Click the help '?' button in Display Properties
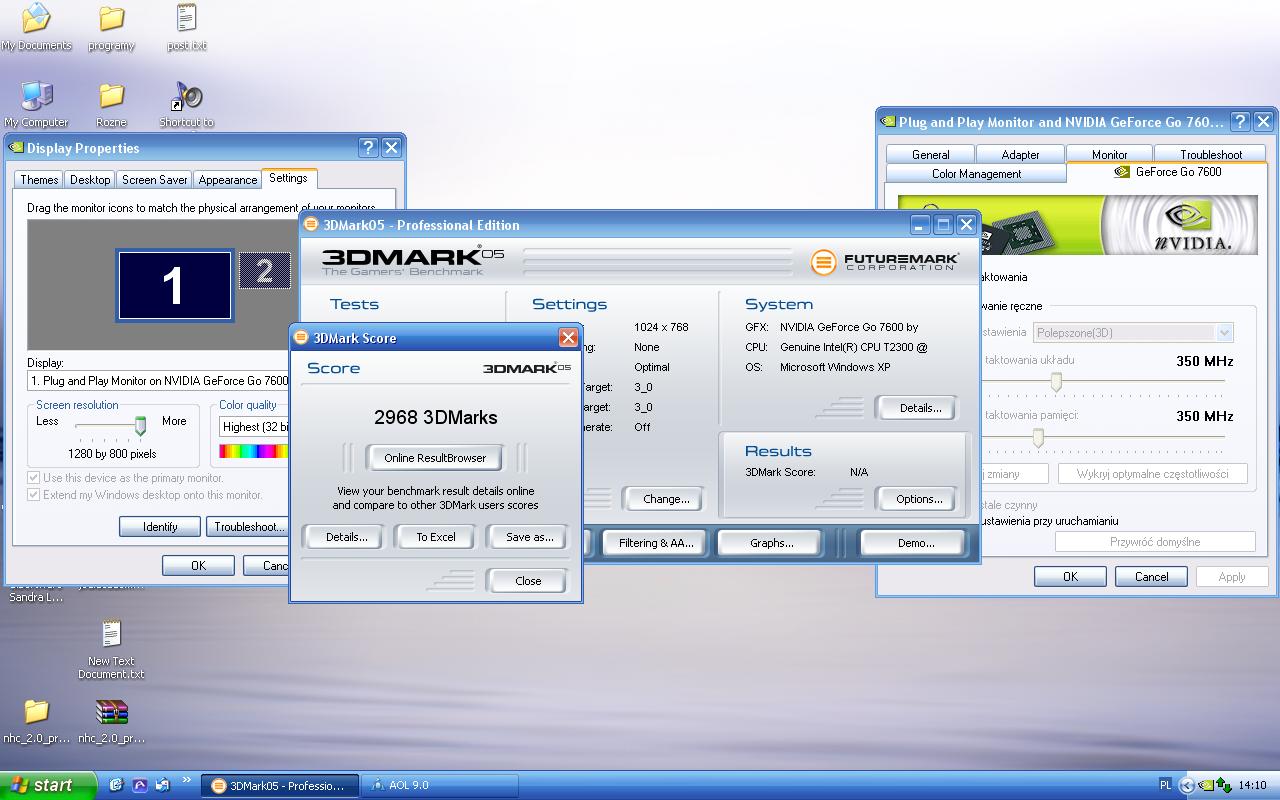This screenshot has height=800, width=1280. [368, 147]
